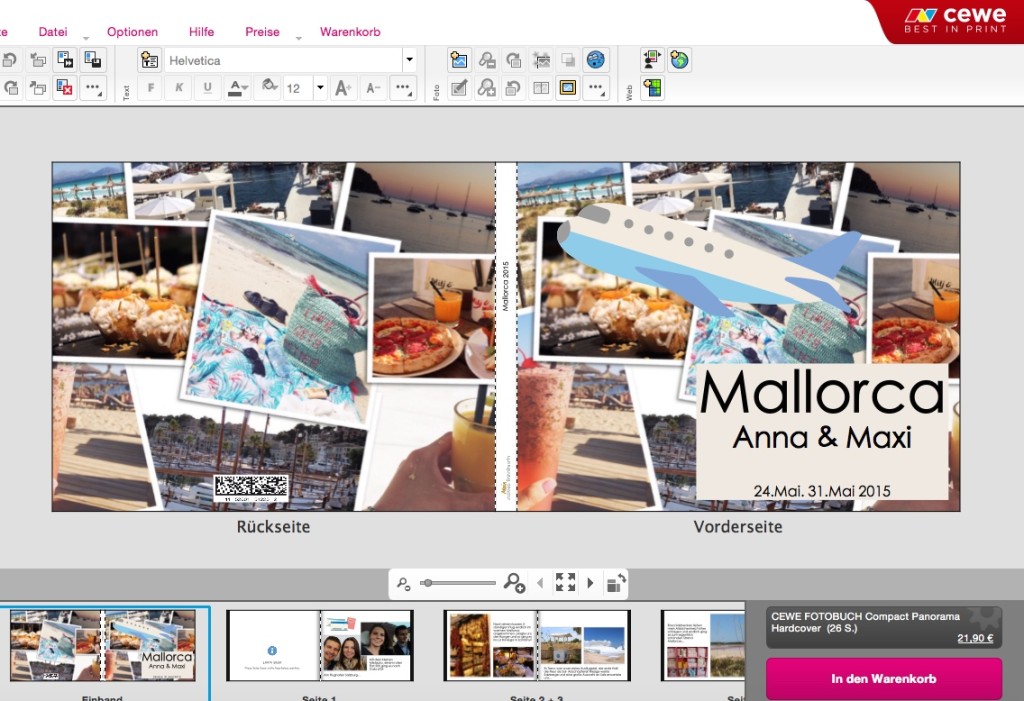This screenshot has height=701, width=1024.
Task: Open the Preise menu
Action: point(263,31)
